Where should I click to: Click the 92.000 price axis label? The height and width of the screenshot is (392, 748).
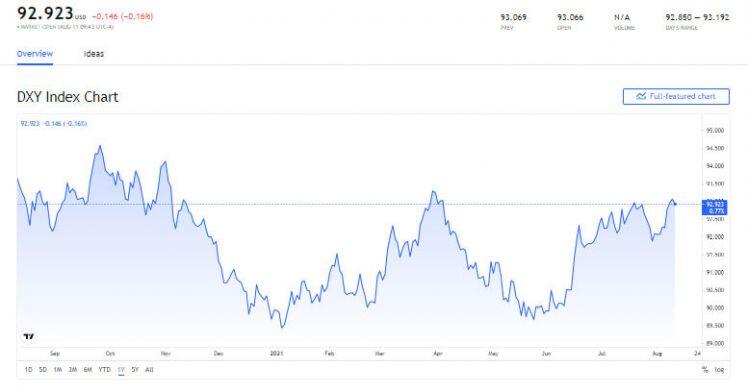point(715,237)
